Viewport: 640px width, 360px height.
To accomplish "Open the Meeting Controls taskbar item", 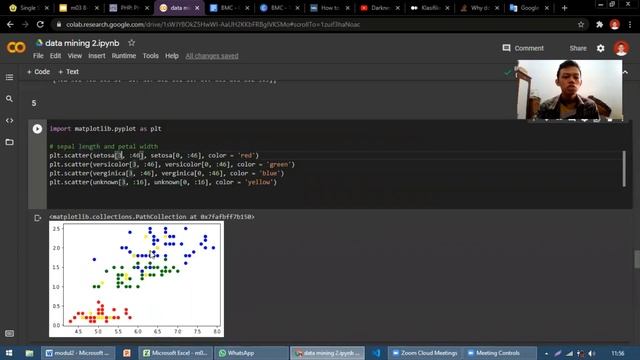I will (x=500, y=353).
